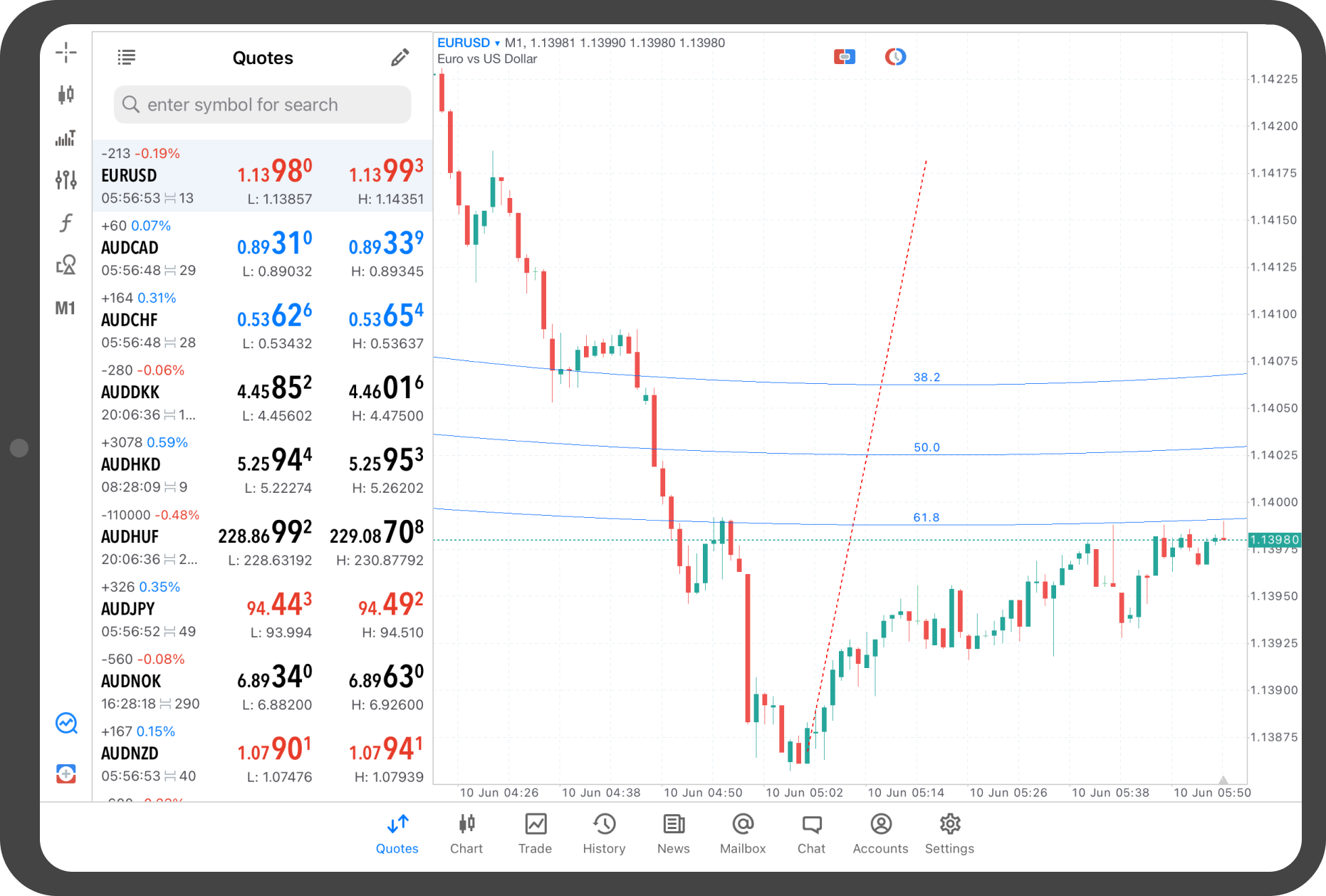Viewport: 1326px width, 896px height.
Task: Click the blue circular chart icon in sidebar
Action: pyautogui.click(x=66, y=723)
